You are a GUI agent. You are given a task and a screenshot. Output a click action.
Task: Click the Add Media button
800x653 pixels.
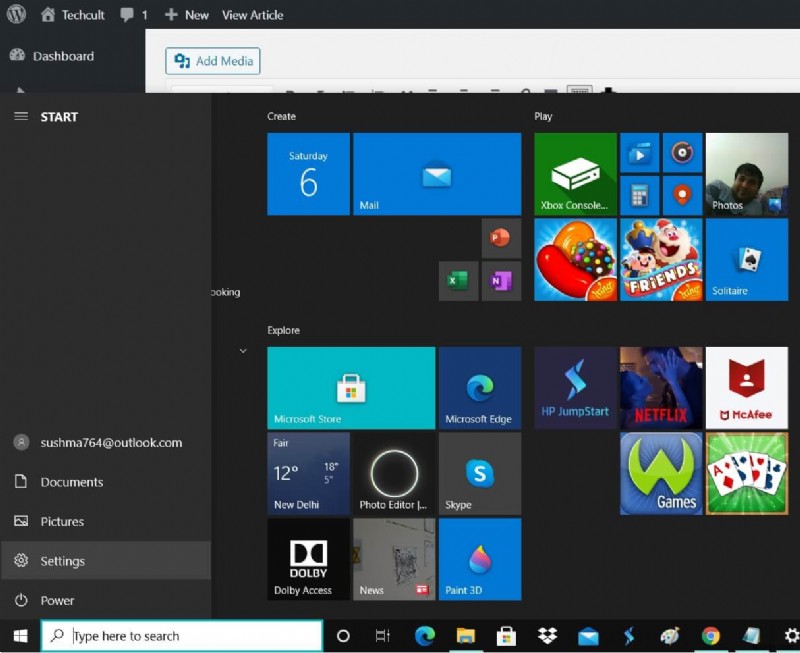[x=212, y=61]
